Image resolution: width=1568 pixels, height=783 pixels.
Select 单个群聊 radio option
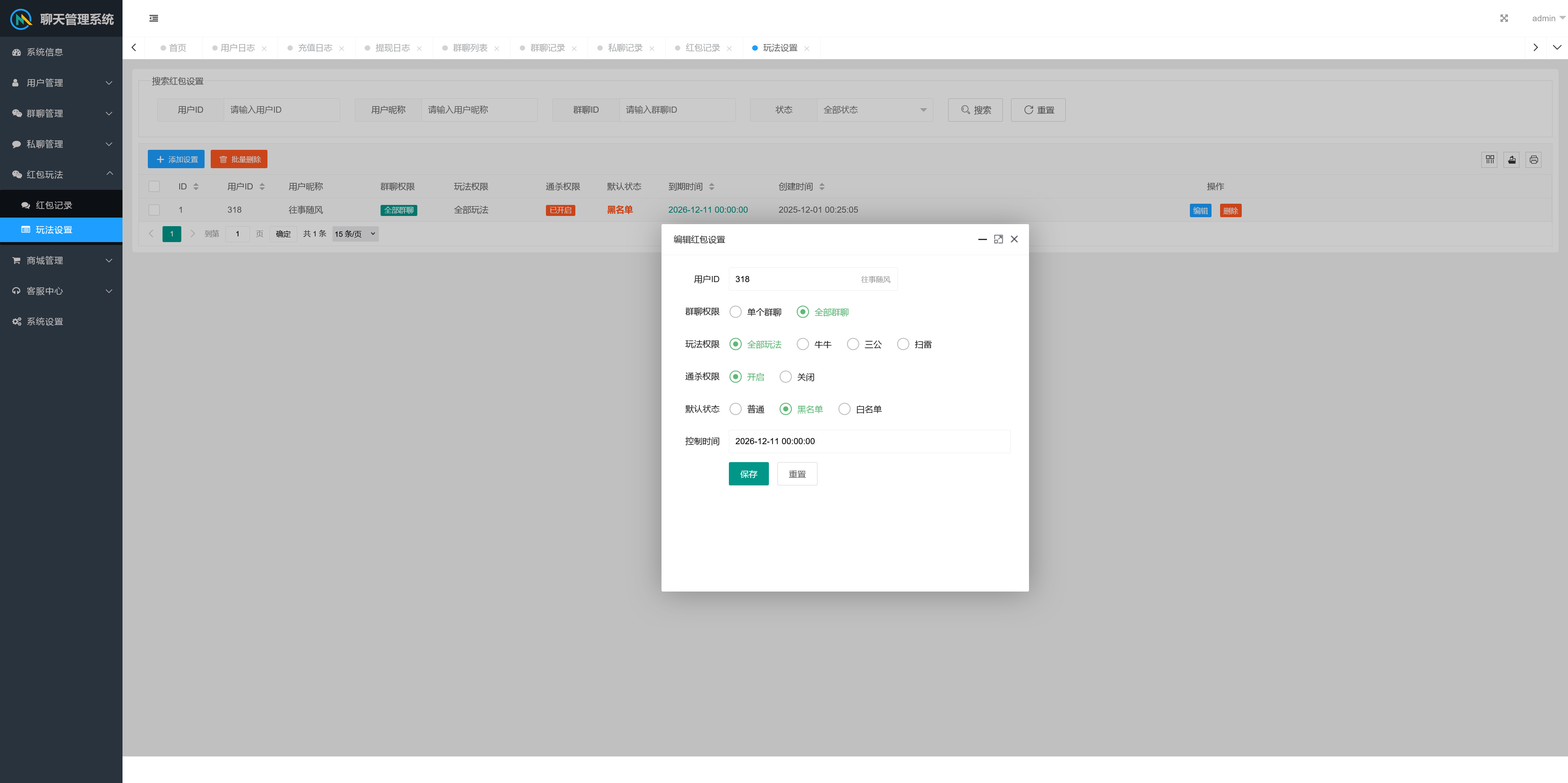735,312
